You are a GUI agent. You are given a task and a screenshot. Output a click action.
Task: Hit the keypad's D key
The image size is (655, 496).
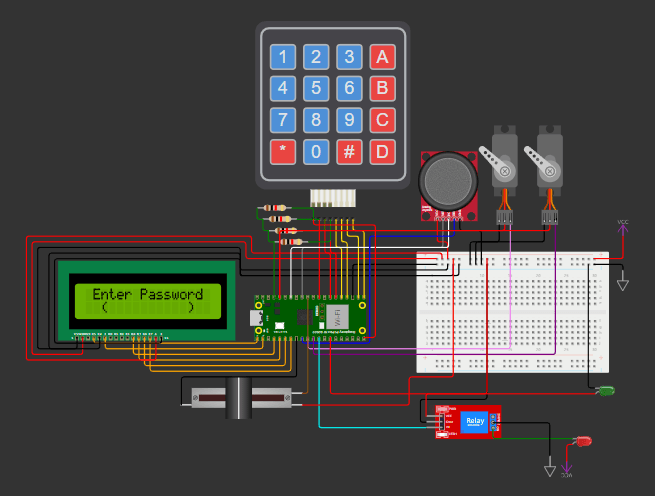coord(380,152)
